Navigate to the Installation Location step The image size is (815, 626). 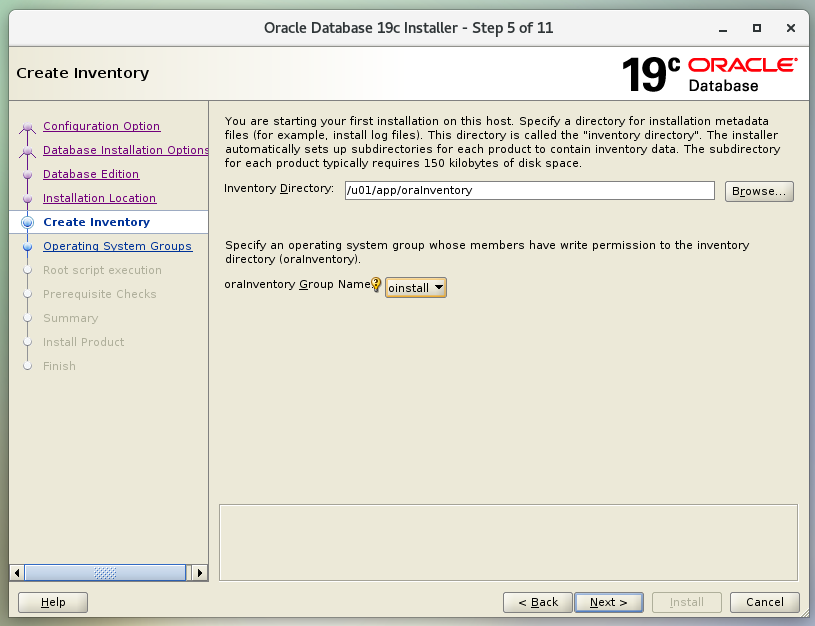(99, 198)
